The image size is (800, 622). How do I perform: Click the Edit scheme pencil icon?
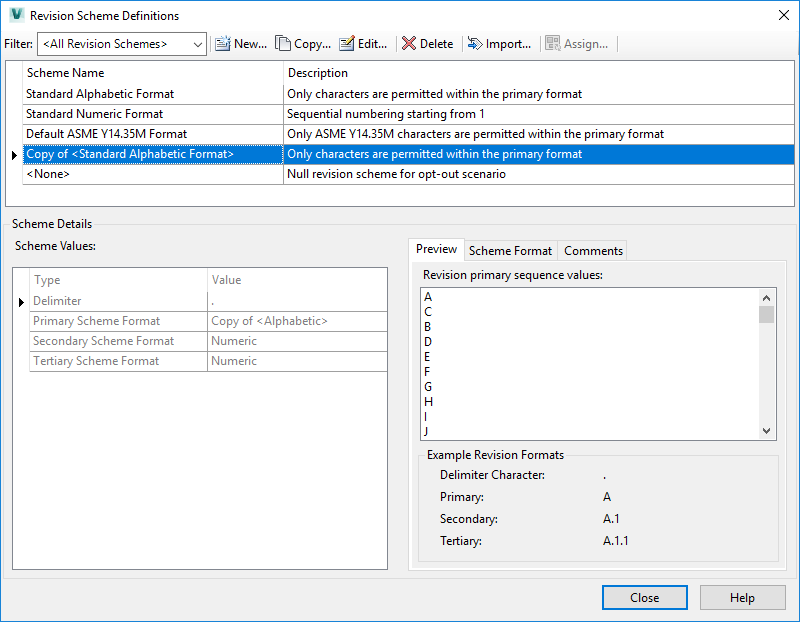tap(347, 44)
